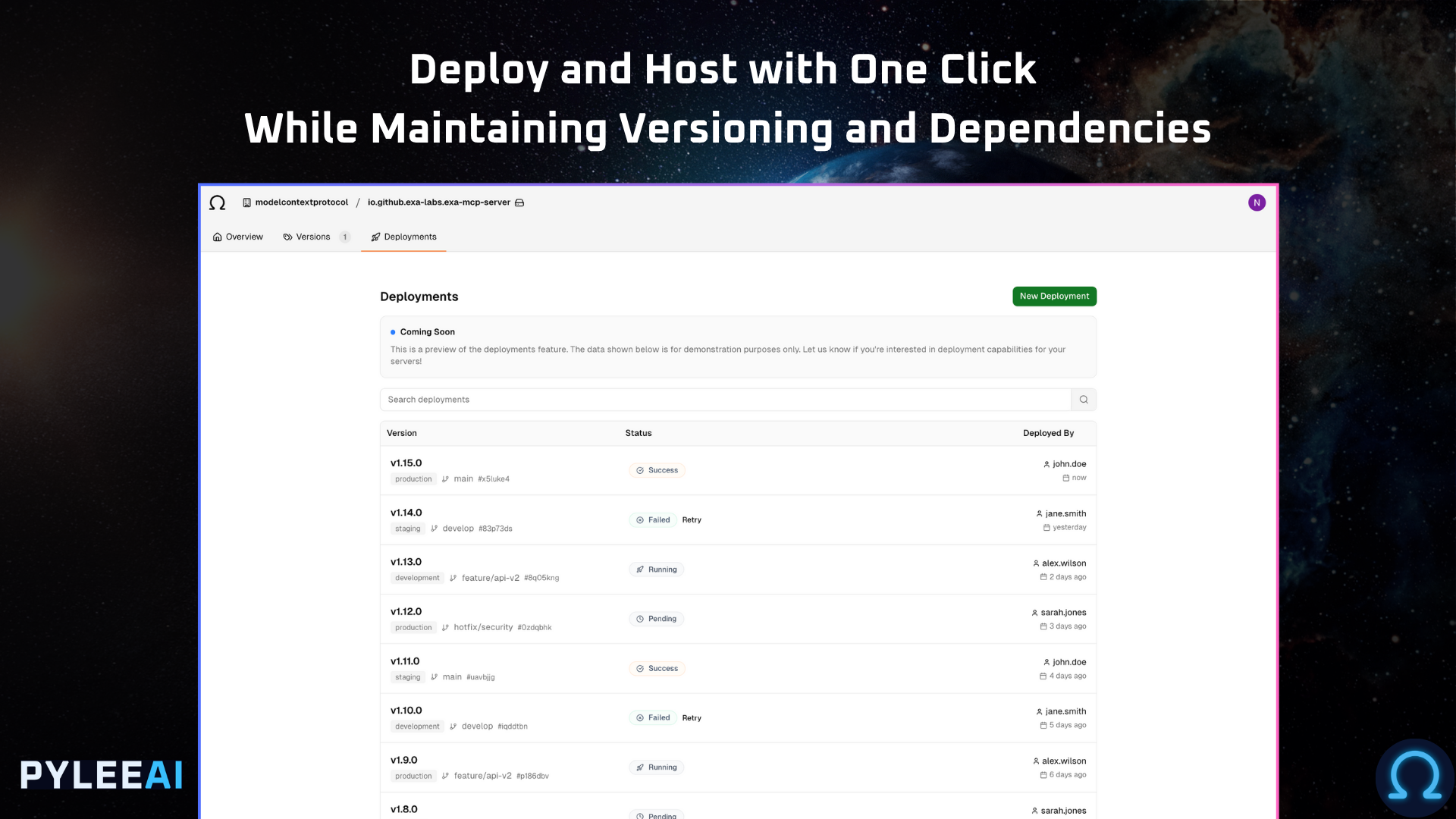Click the 'production' tag under v1.15.0

click(413, 479)
